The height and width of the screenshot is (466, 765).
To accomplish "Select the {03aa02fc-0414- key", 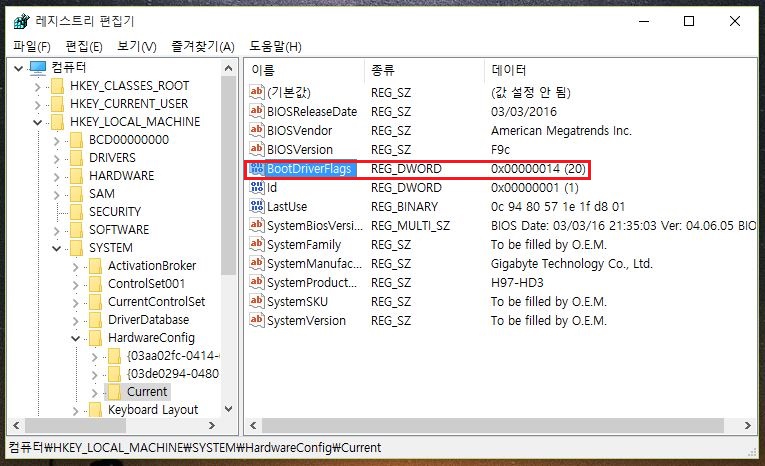I will (x=173, y=356).
